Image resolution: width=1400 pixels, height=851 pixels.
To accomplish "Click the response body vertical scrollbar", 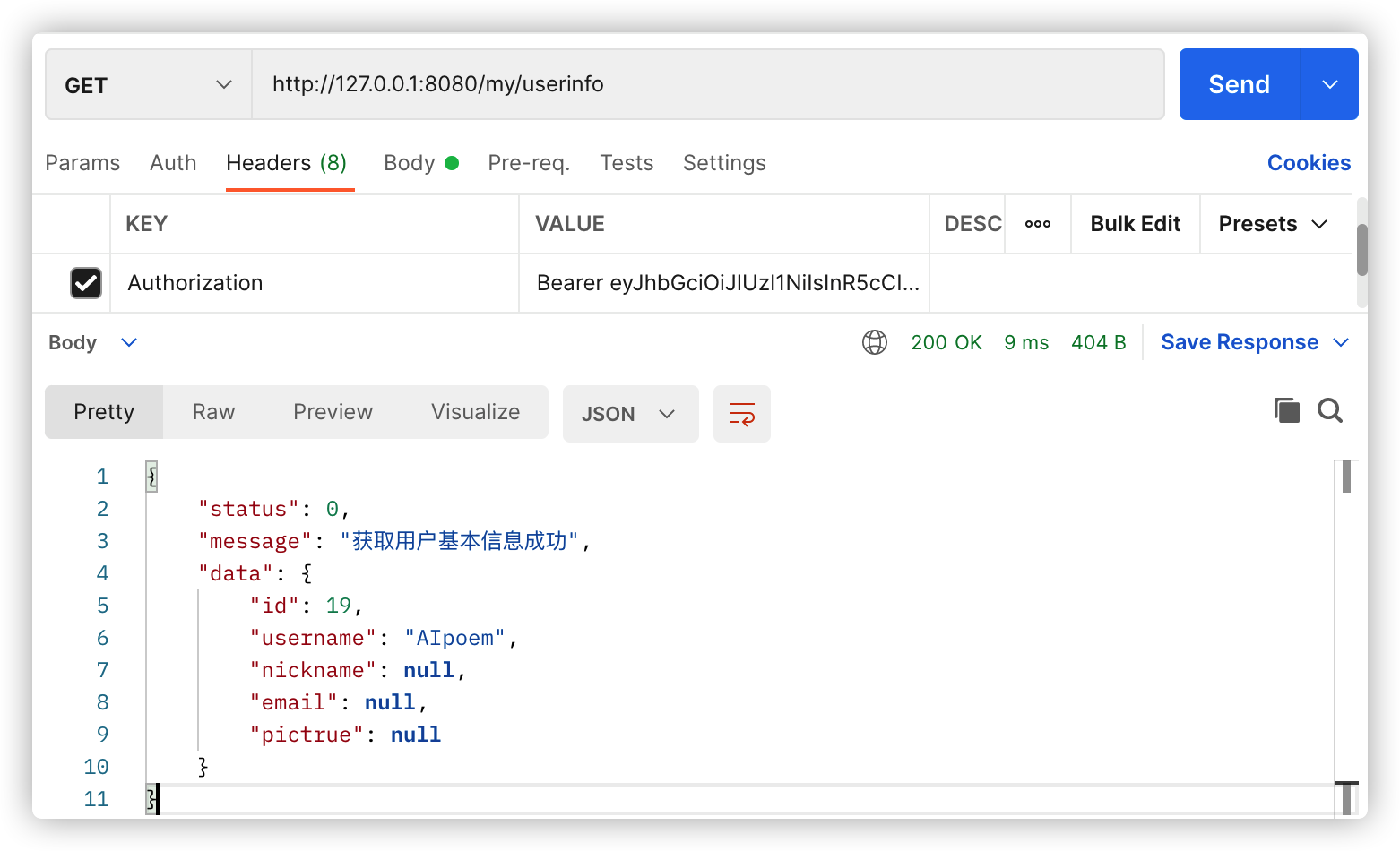I will coord(1346,477).
